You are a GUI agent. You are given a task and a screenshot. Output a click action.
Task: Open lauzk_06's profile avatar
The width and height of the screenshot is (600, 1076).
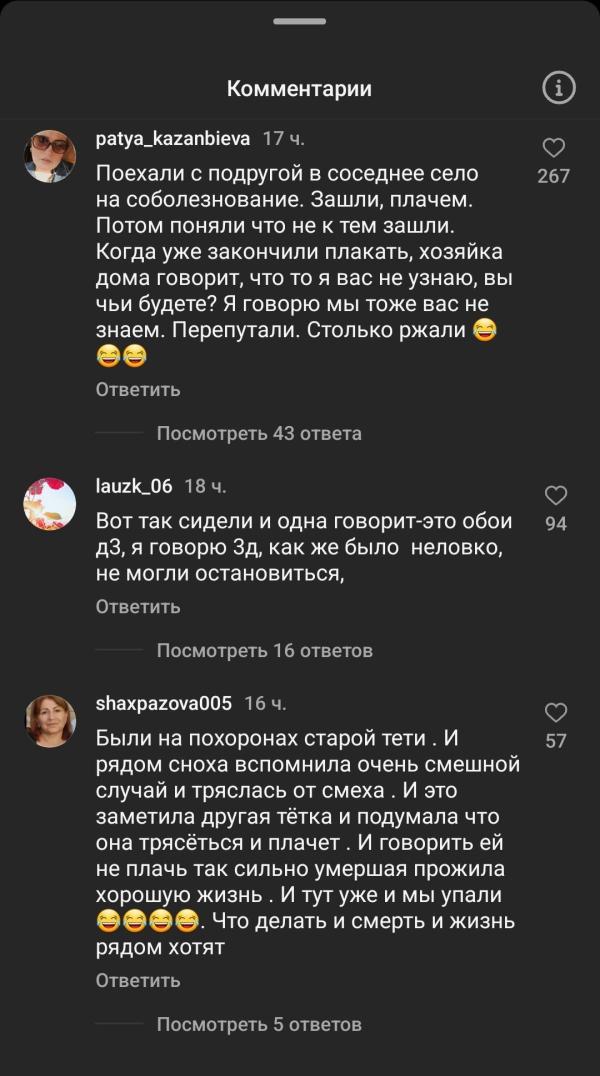[50, 504]
